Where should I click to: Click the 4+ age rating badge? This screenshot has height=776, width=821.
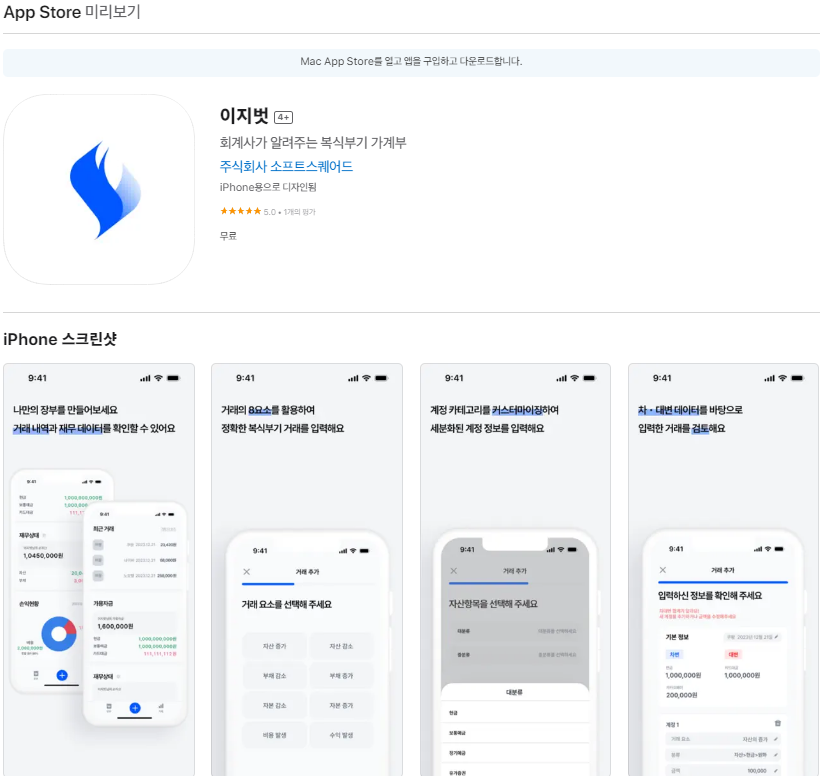(283, 117)
